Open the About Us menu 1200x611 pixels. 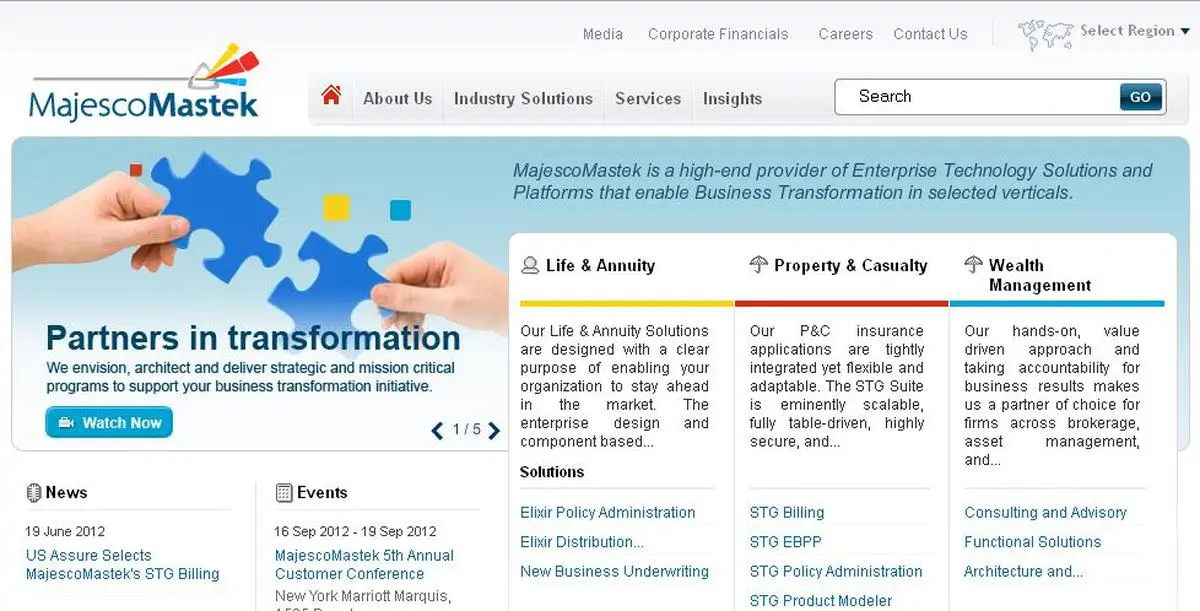pyautogui.click(x=398, y=98)
